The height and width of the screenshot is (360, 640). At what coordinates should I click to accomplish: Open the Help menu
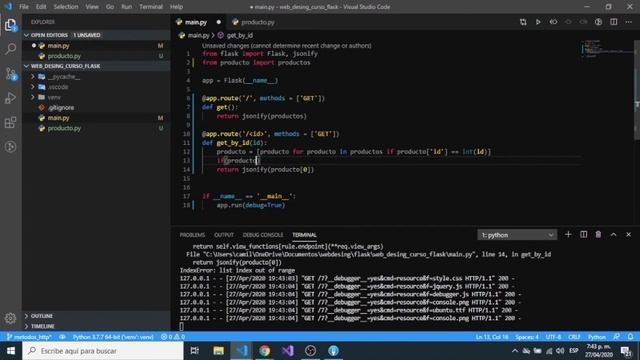[x=176, y=7]
